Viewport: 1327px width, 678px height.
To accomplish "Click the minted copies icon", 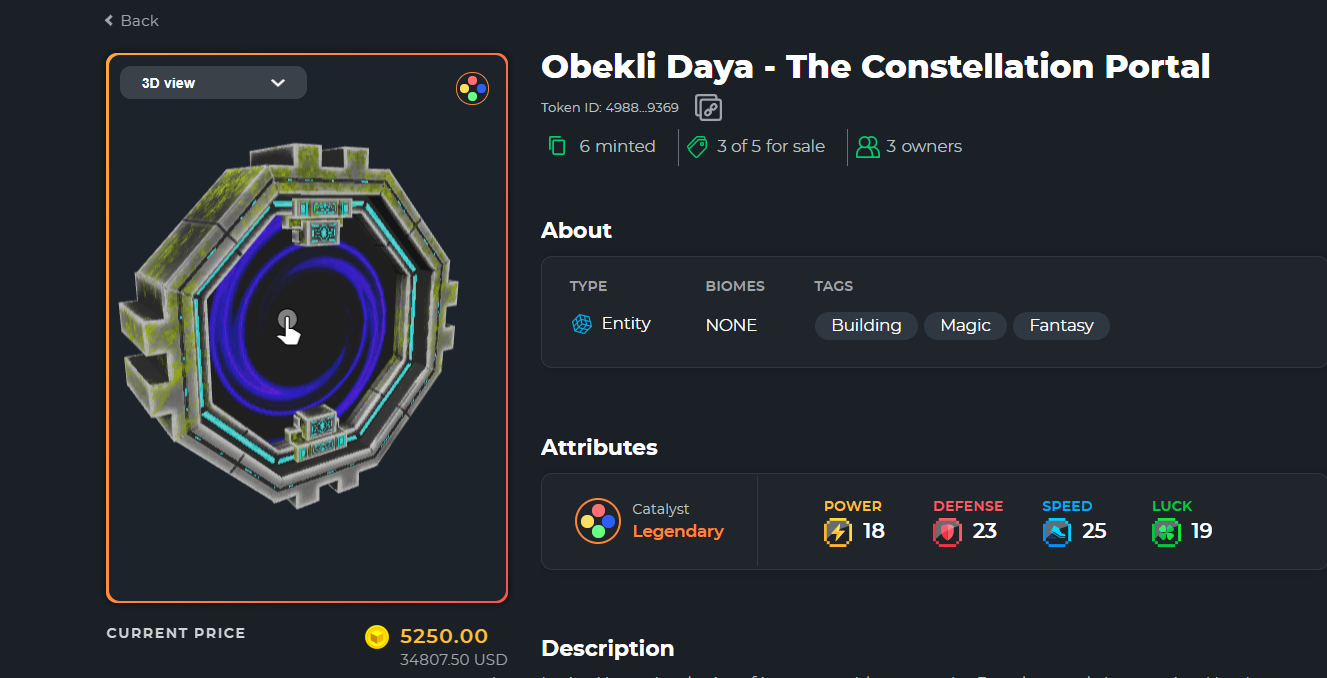I will click(557, 146).
